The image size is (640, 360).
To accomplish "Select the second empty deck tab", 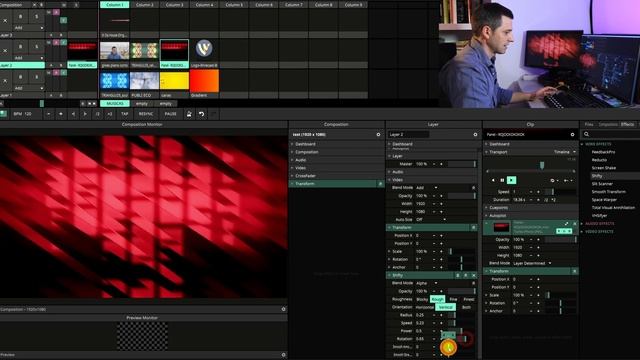I will [x=166, y=104].
